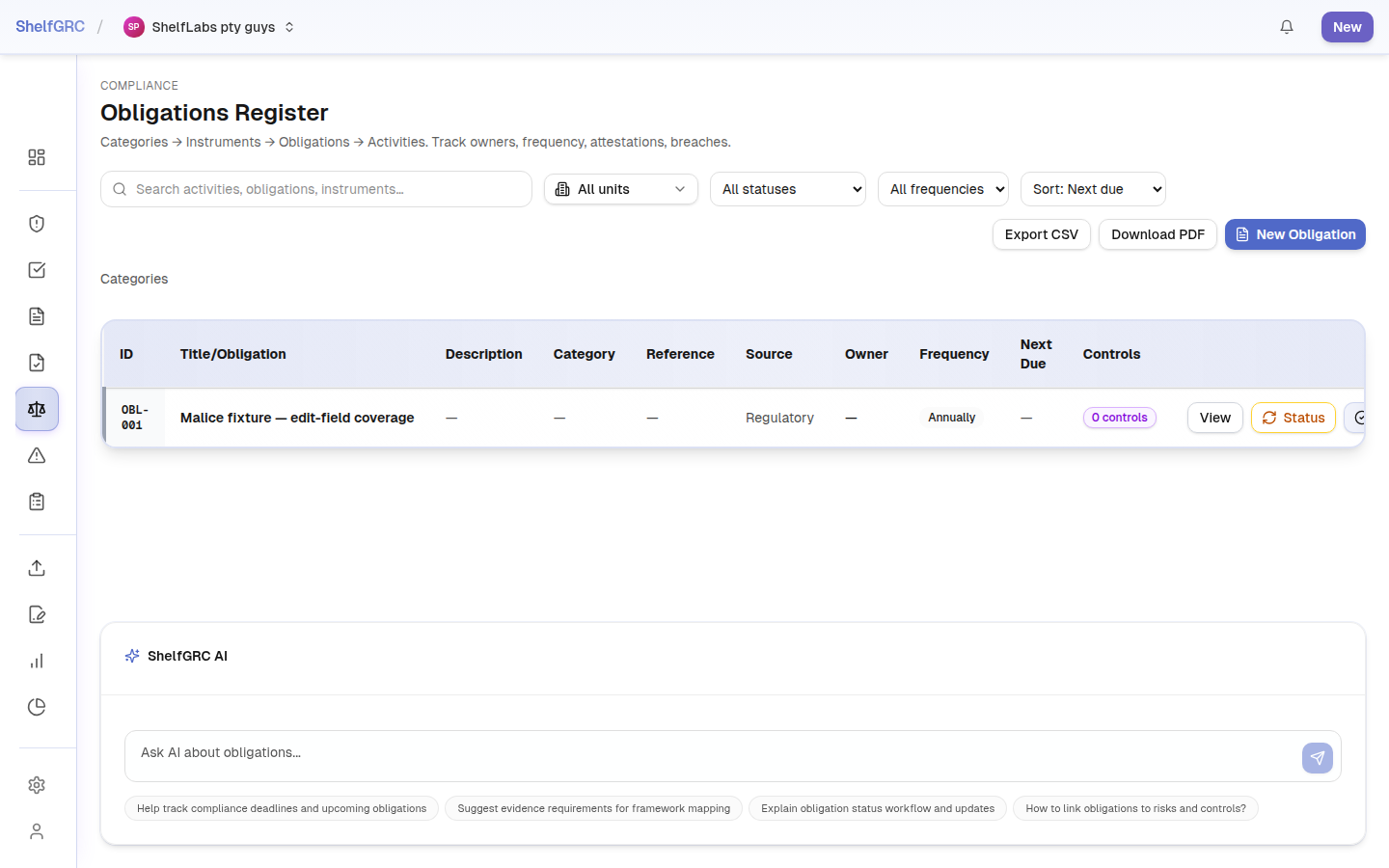Screen dimensions: 1389x868
Task: Open the pie chart sidebar icon
Action: coord(37,707)
